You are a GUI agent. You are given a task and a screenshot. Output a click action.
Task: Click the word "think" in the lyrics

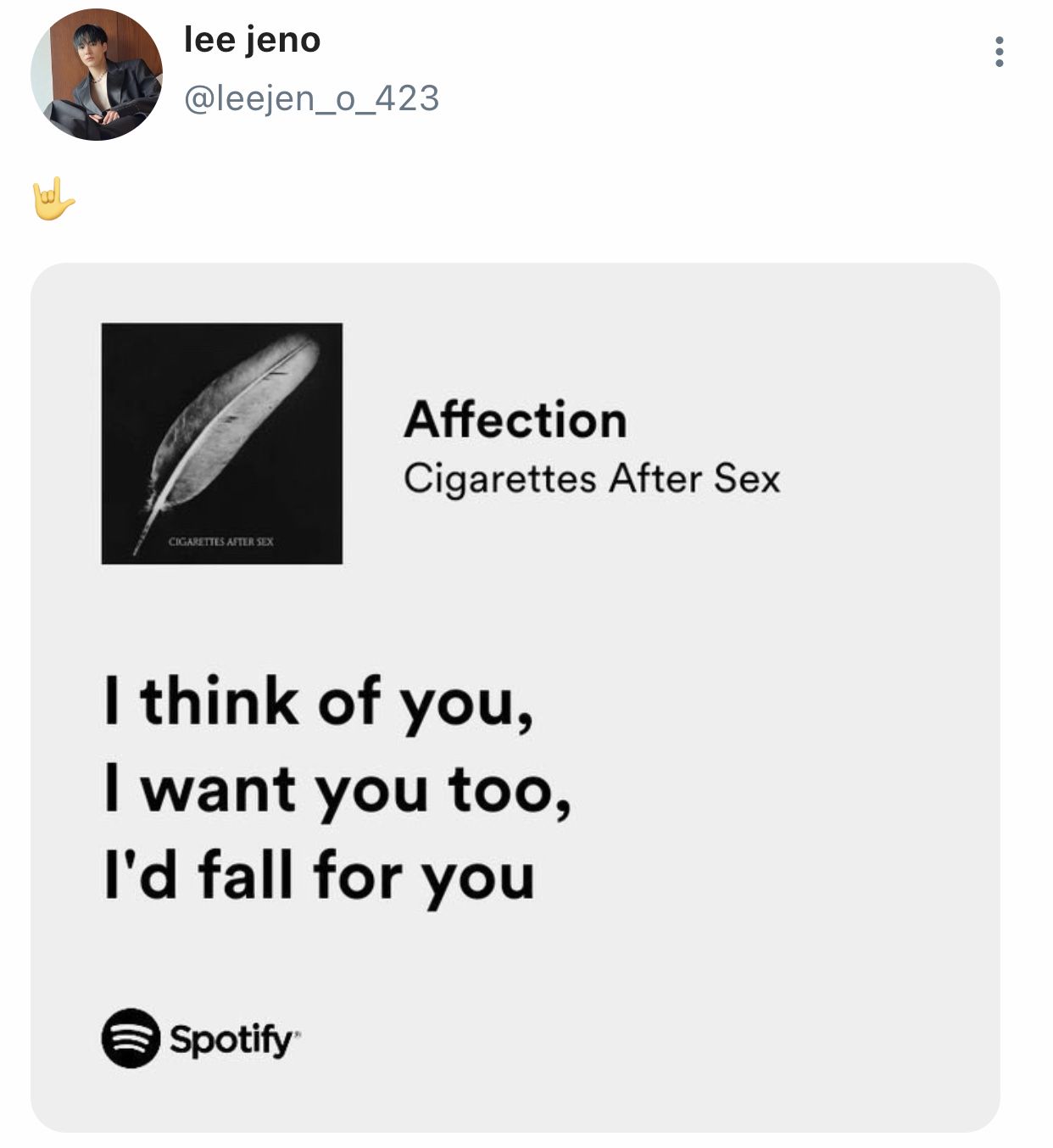pos(220,702)
